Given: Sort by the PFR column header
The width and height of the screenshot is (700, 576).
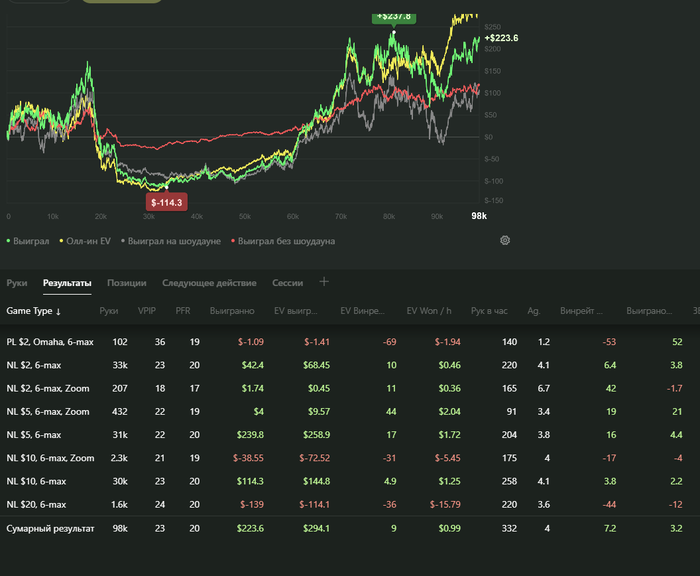Looking at the screenshot, I should coord(183,311).
